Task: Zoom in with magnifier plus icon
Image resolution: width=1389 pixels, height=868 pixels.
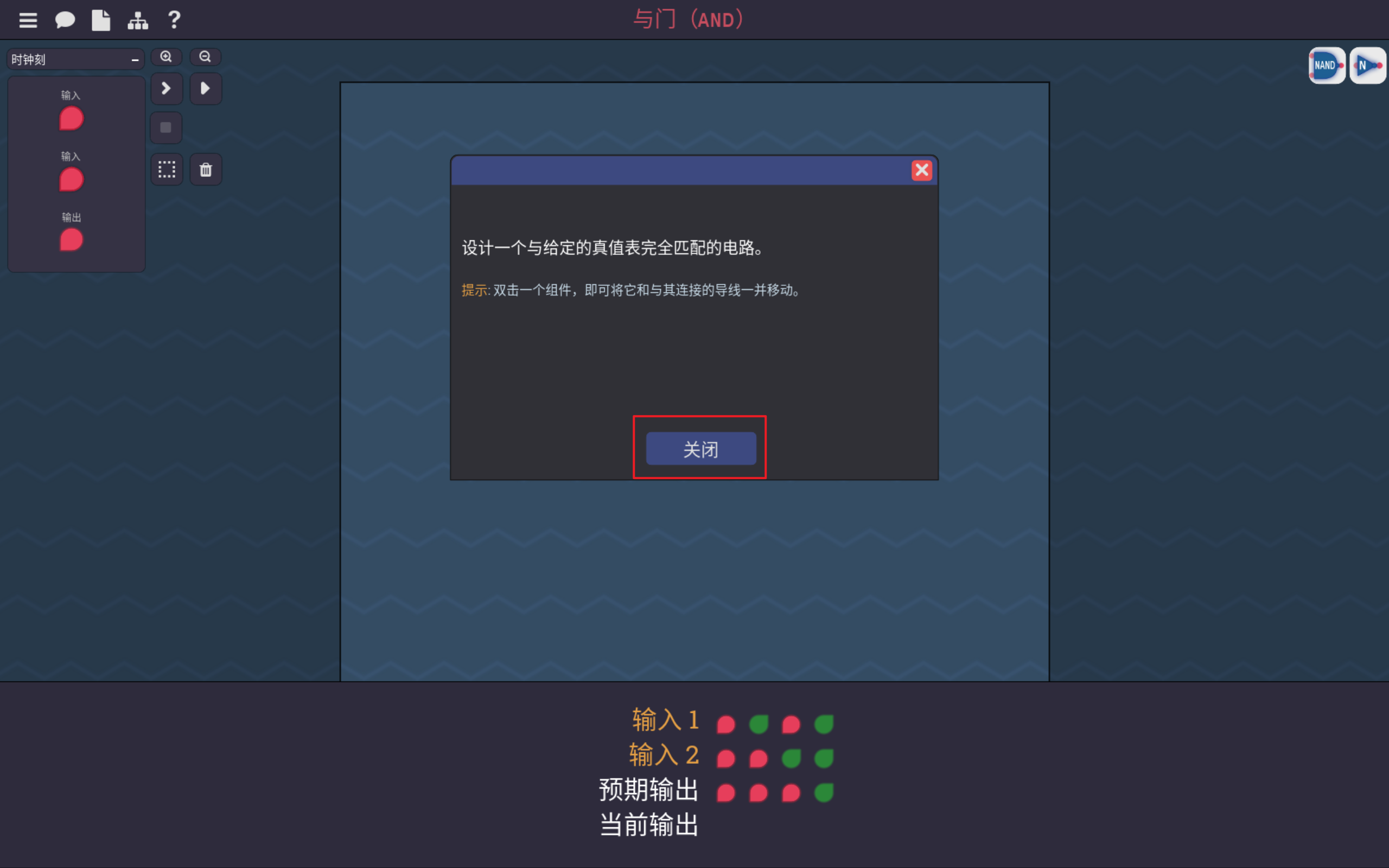Action: click(x=167, y=57)
